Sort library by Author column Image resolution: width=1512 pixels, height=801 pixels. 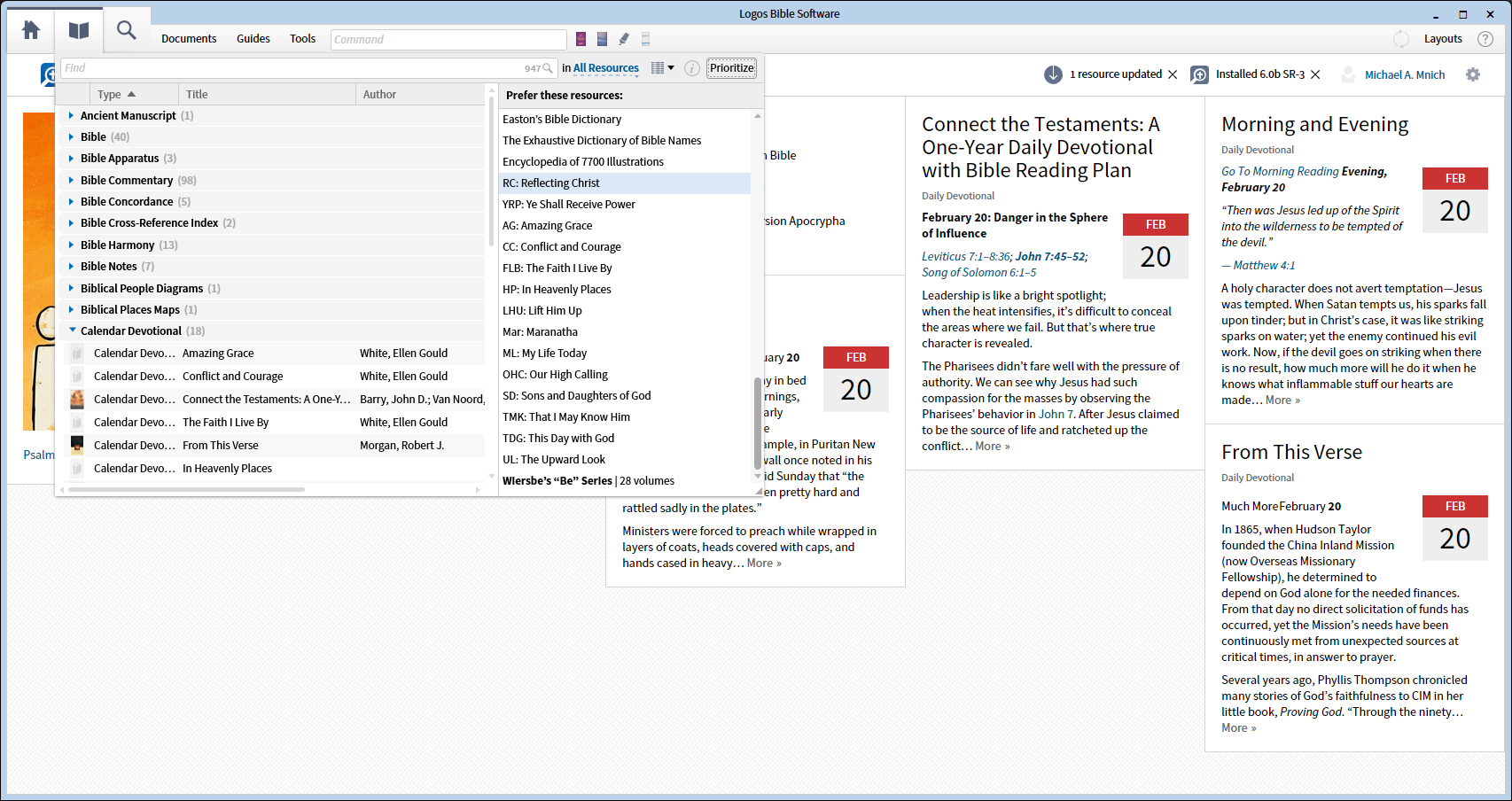coord(420,94)
